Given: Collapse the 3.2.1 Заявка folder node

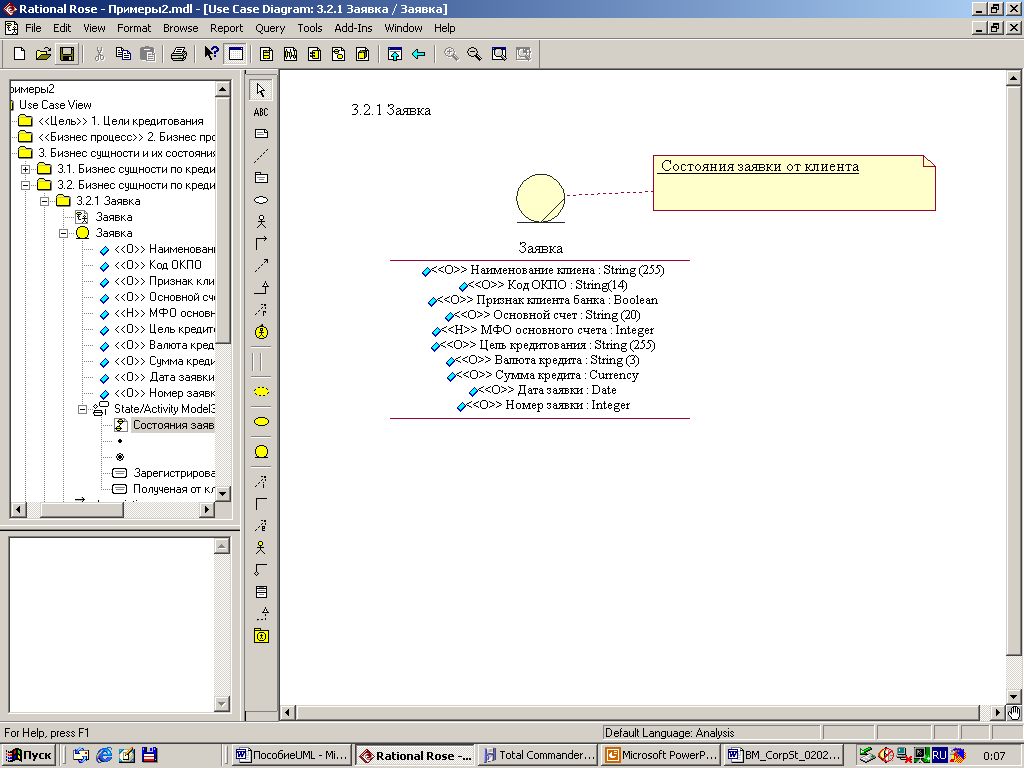Looking at the screenshot, I should pos(45,201).
